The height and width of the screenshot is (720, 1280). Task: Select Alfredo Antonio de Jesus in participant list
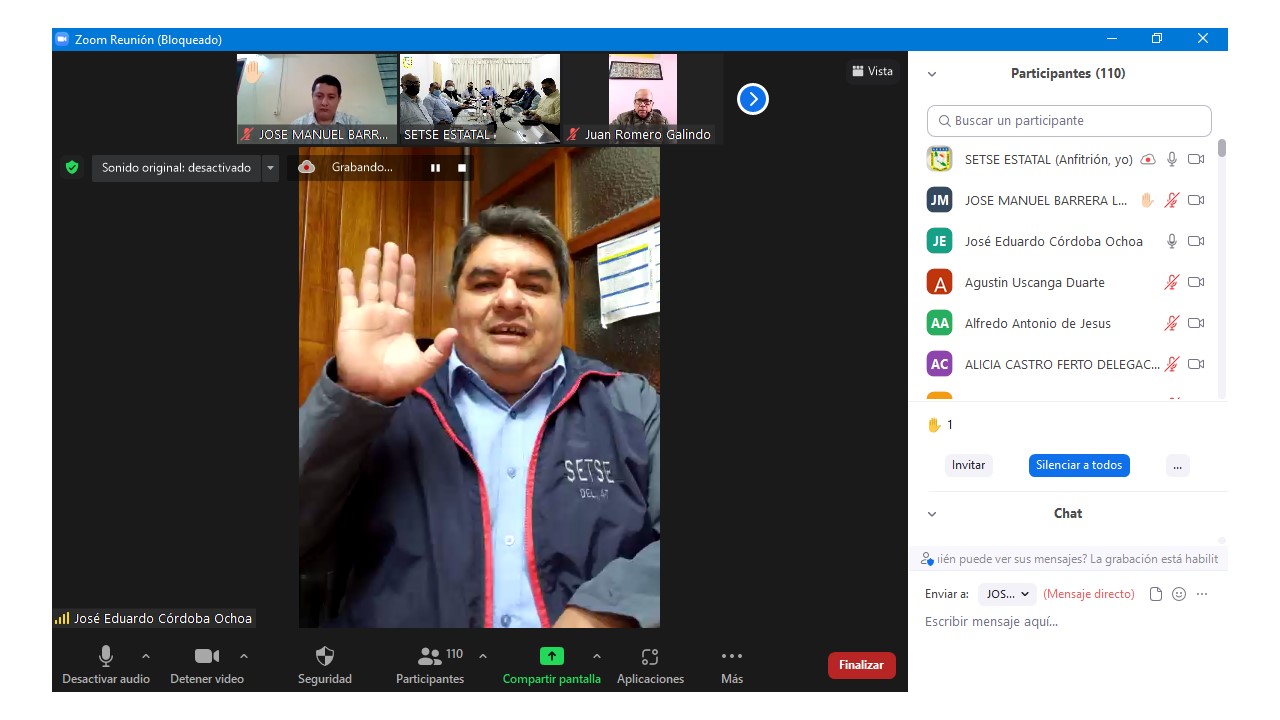pyautogui.click(x=1067, y=323)
